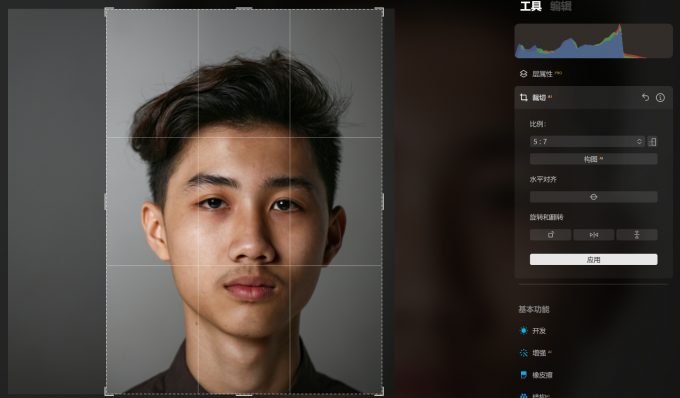The image size is (680, 398).
Task: Click the top-right crop corner handle
Action: coord(379,11)
